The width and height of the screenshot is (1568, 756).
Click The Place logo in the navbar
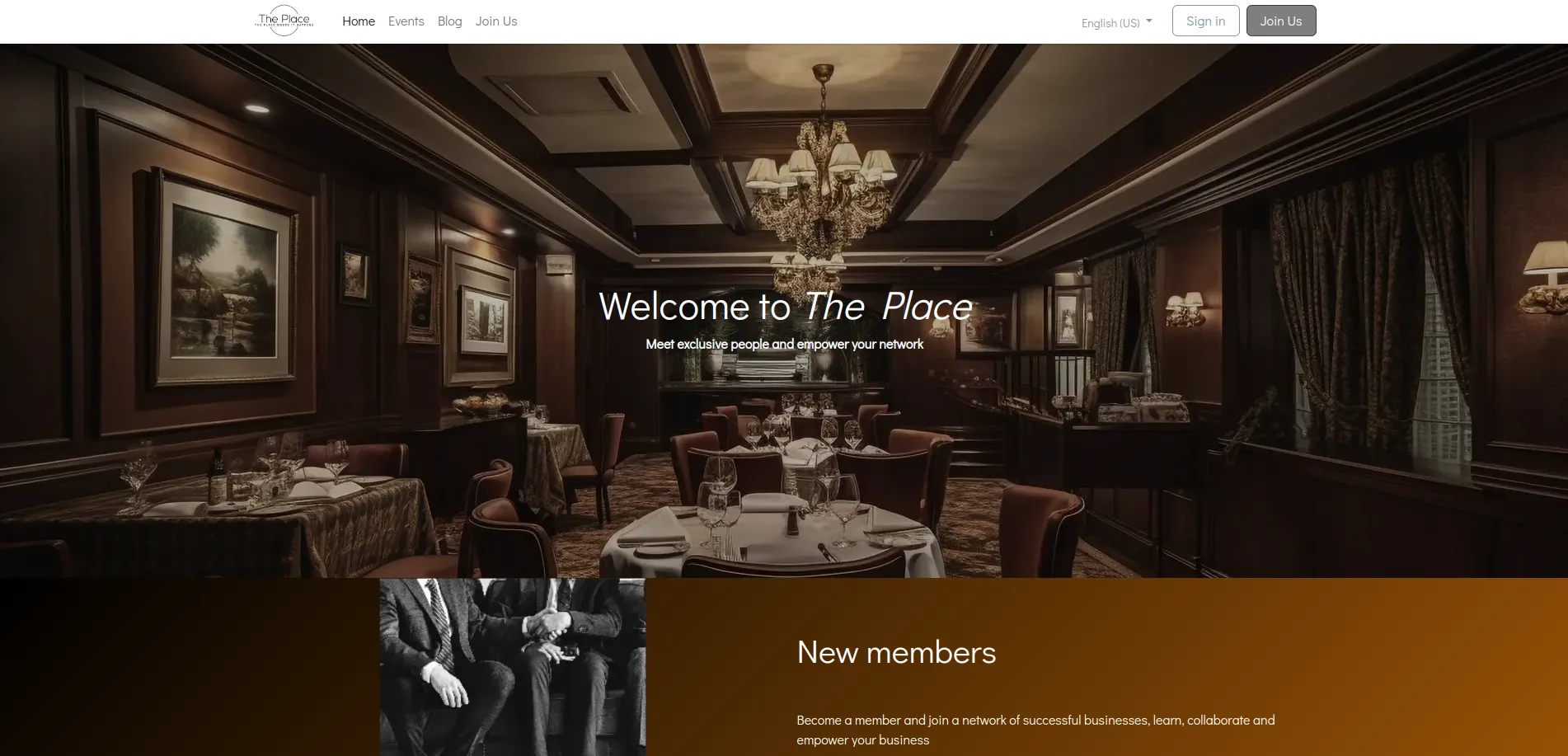click(x=284, y=21)
